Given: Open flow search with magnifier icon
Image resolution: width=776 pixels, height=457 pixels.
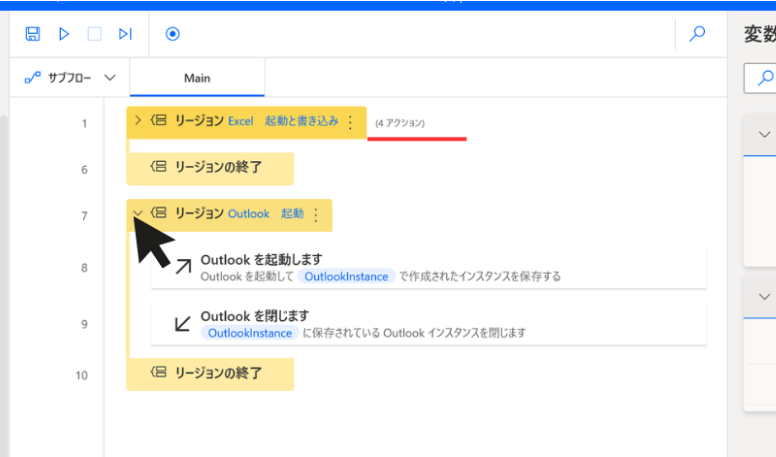Looking at the screenshot, I should tap(697, 34).
